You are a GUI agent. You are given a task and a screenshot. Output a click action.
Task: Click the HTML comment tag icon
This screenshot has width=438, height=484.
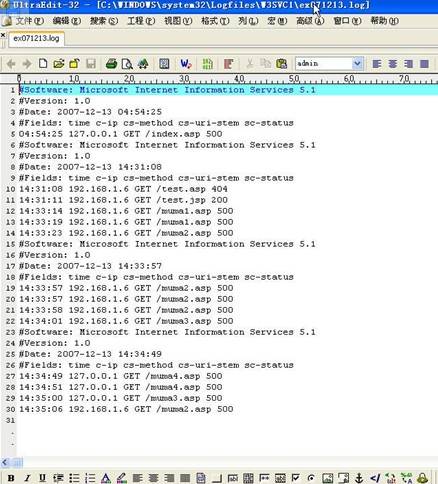(x=375, y=478)
